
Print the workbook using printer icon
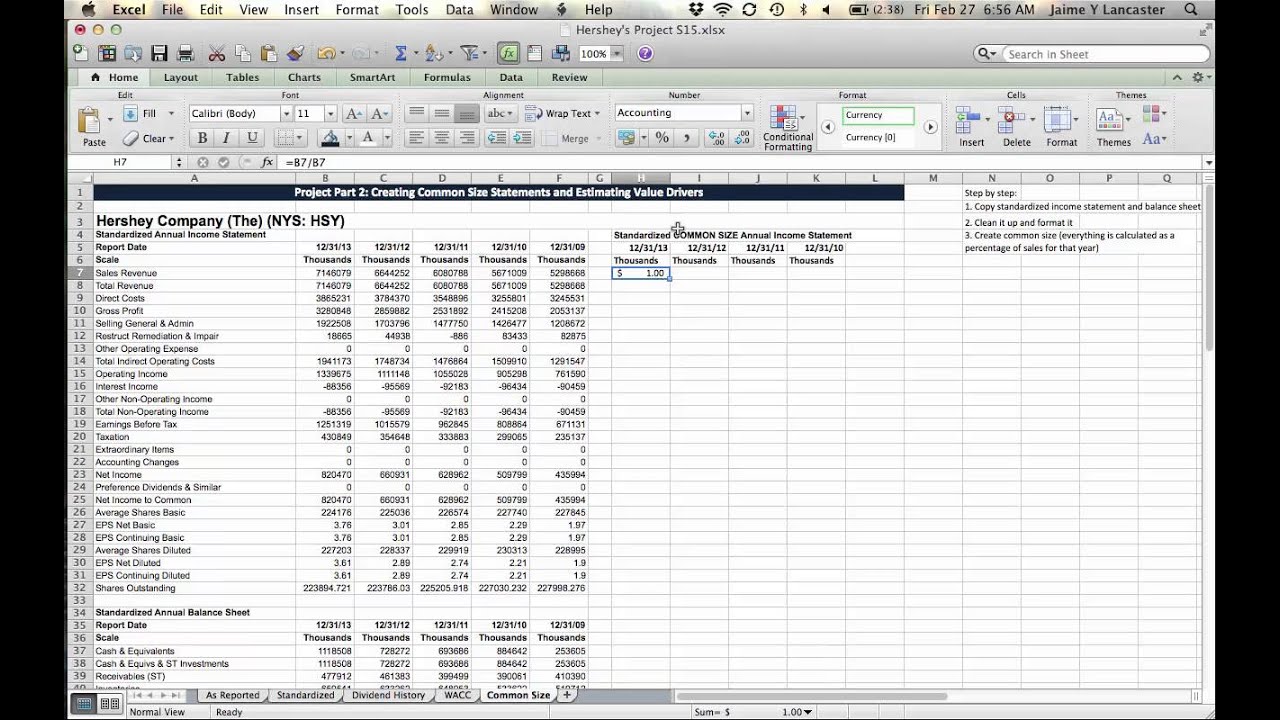(x=185, y=54)
